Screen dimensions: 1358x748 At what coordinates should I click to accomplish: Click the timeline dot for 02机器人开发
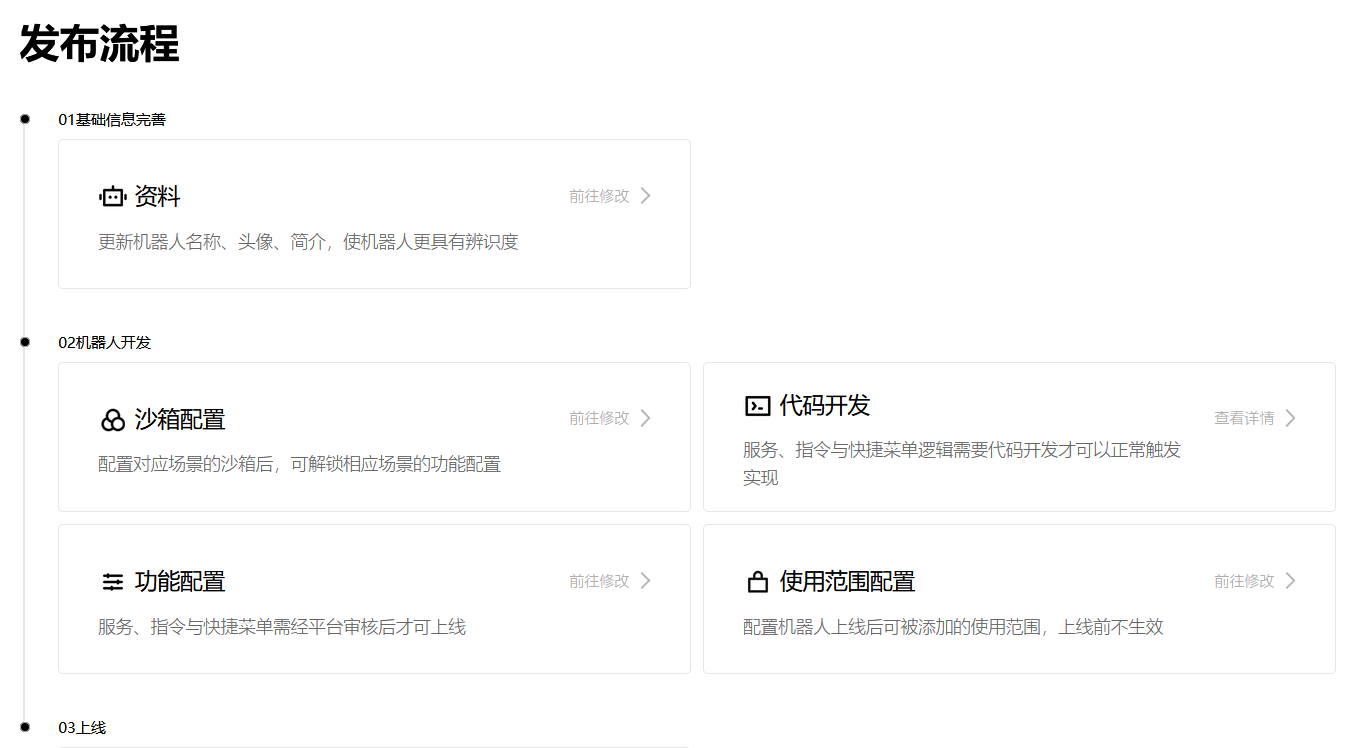pyautogui.click(x=25, y=342)
